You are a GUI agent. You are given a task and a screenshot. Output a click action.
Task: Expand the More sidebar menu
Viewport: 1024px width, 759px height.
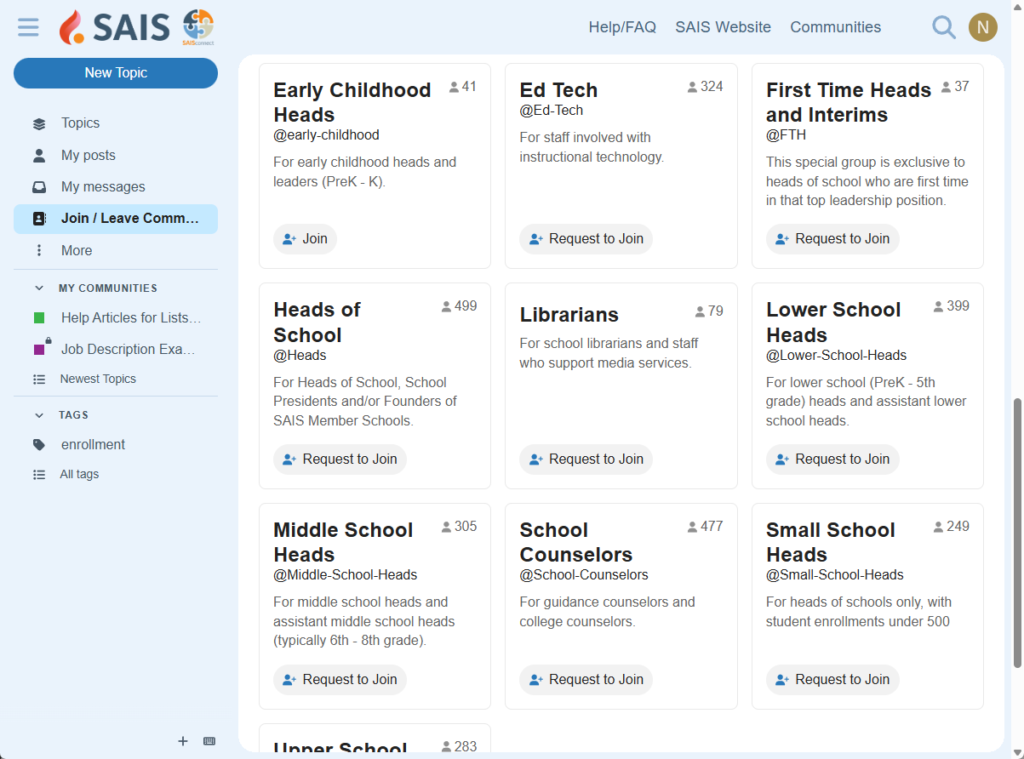tap(76, 251)
